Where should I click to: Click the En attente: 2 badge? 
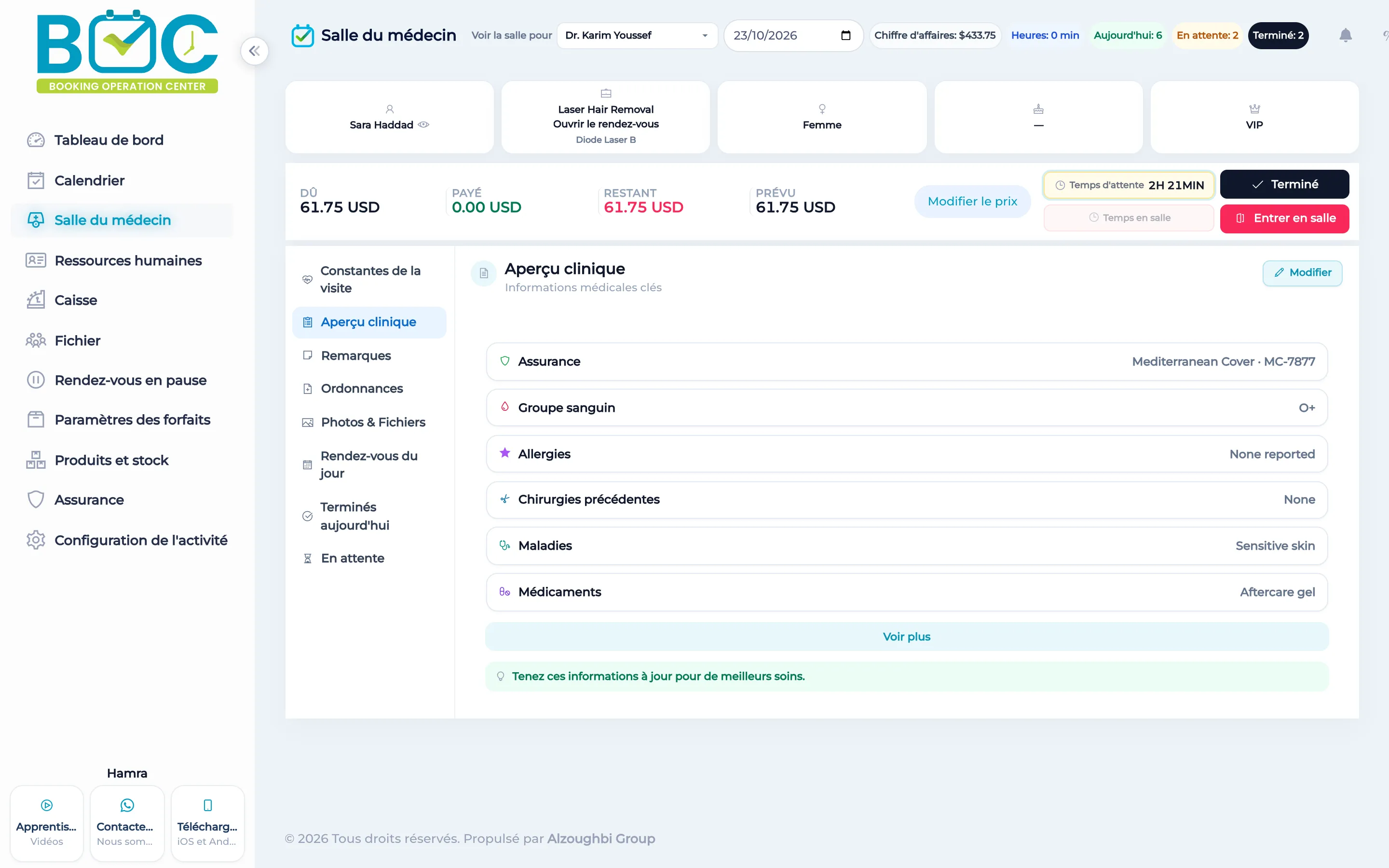1207,36
